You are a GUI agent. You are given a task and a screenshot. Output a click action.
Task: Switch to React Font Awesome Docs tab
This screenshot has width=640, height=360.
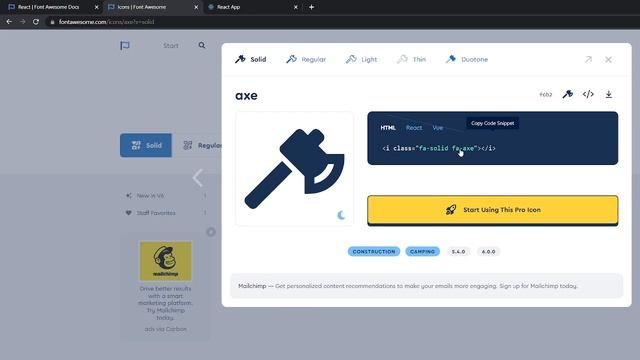point(48,7)
